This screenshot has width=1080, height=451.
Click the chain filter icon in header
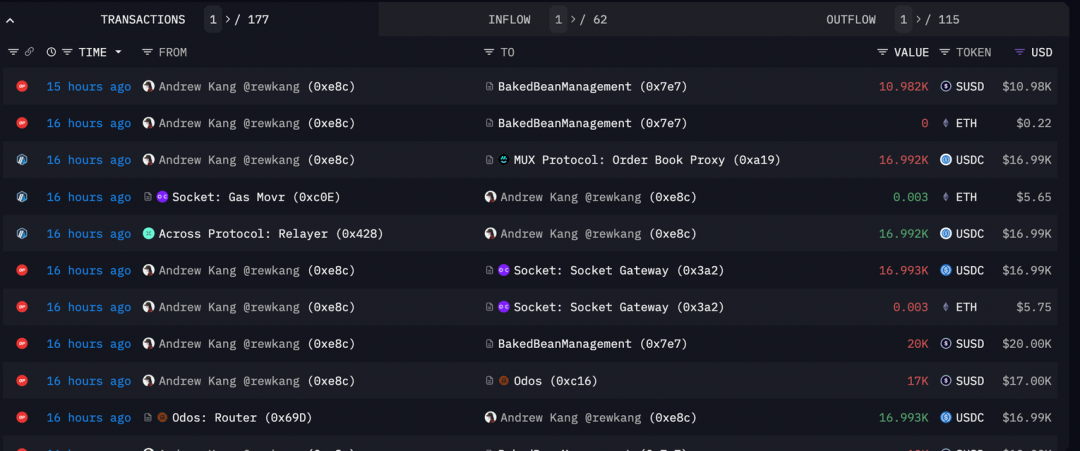click(x=13, y=52)
